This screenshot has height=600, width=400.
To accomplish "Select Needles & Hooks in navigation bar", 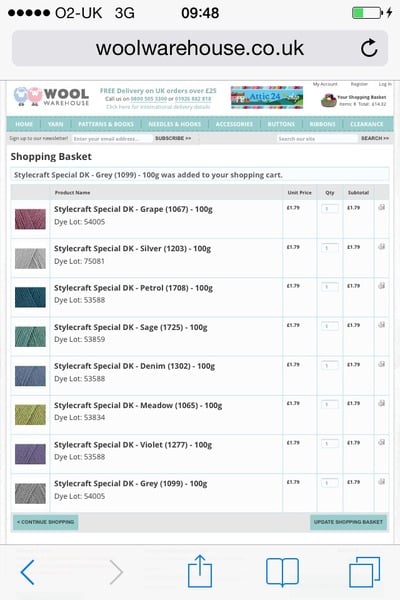I will (175, 124).
